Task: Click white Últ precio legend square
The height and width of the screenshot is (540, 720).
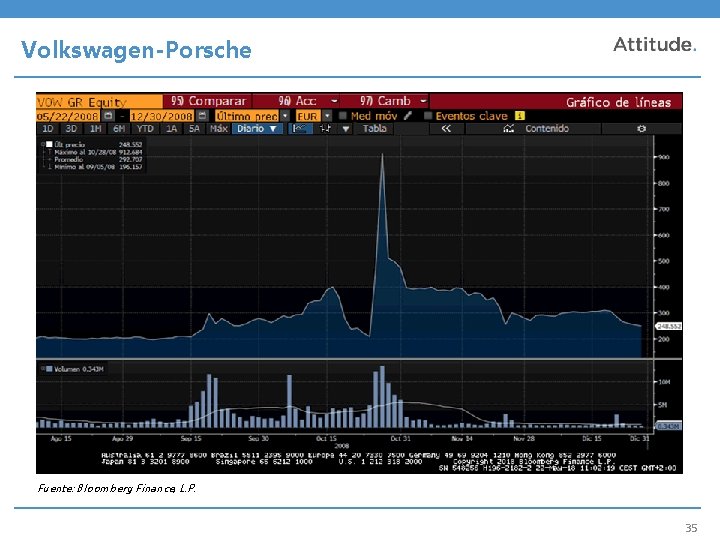Action: [x=49, y=145]
